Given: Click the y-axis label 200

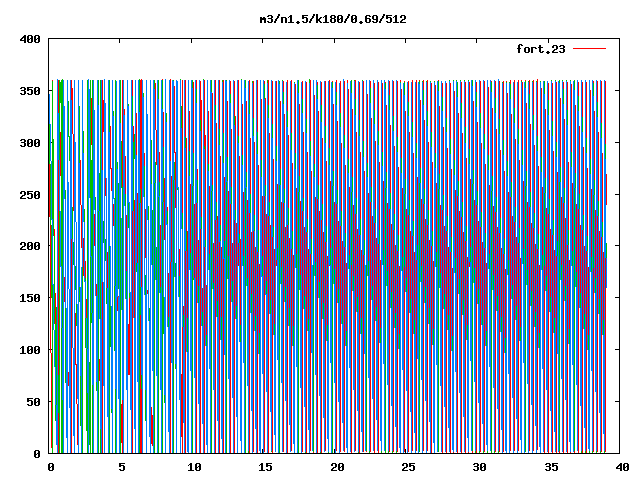Looking at the screenshot, I should pyautogui.click(x=30, y=246).
